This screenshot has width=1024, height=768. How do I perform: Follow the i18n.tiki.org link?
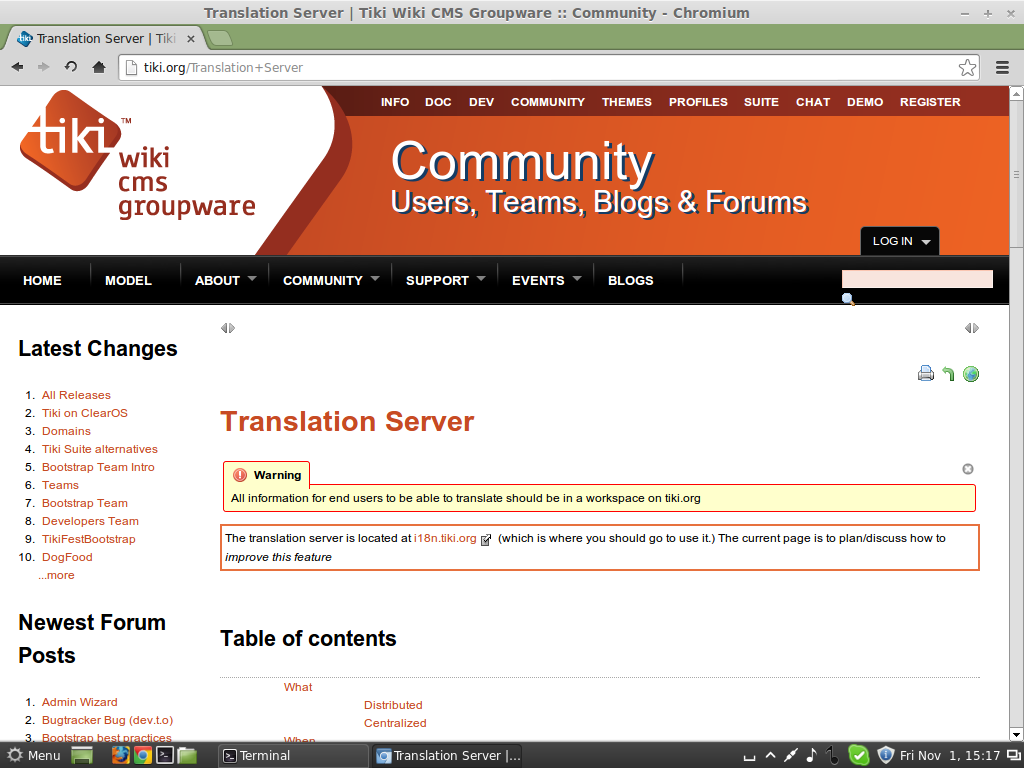tap(445, 538)
